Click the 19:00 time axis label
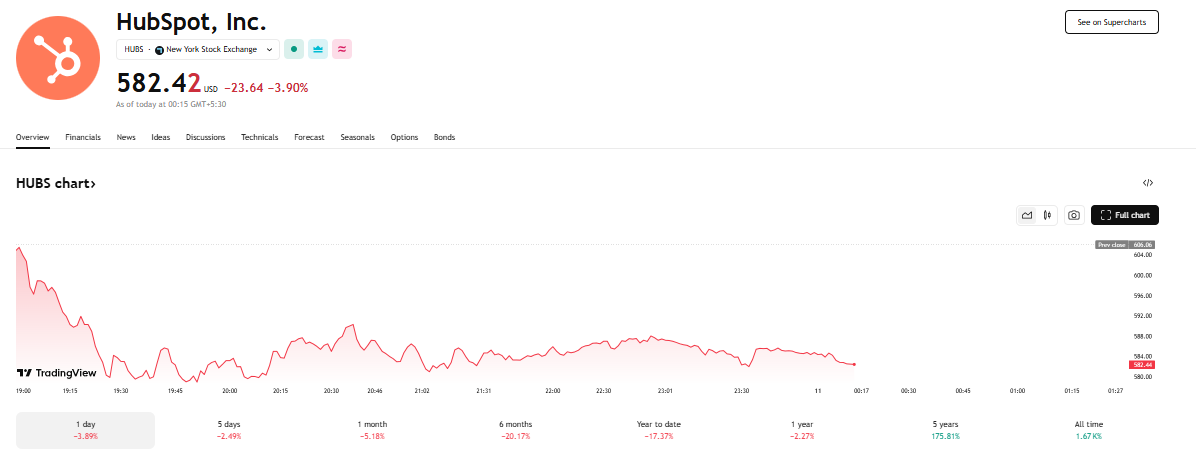The image size is (1196, 459). [x=24, y=390]
